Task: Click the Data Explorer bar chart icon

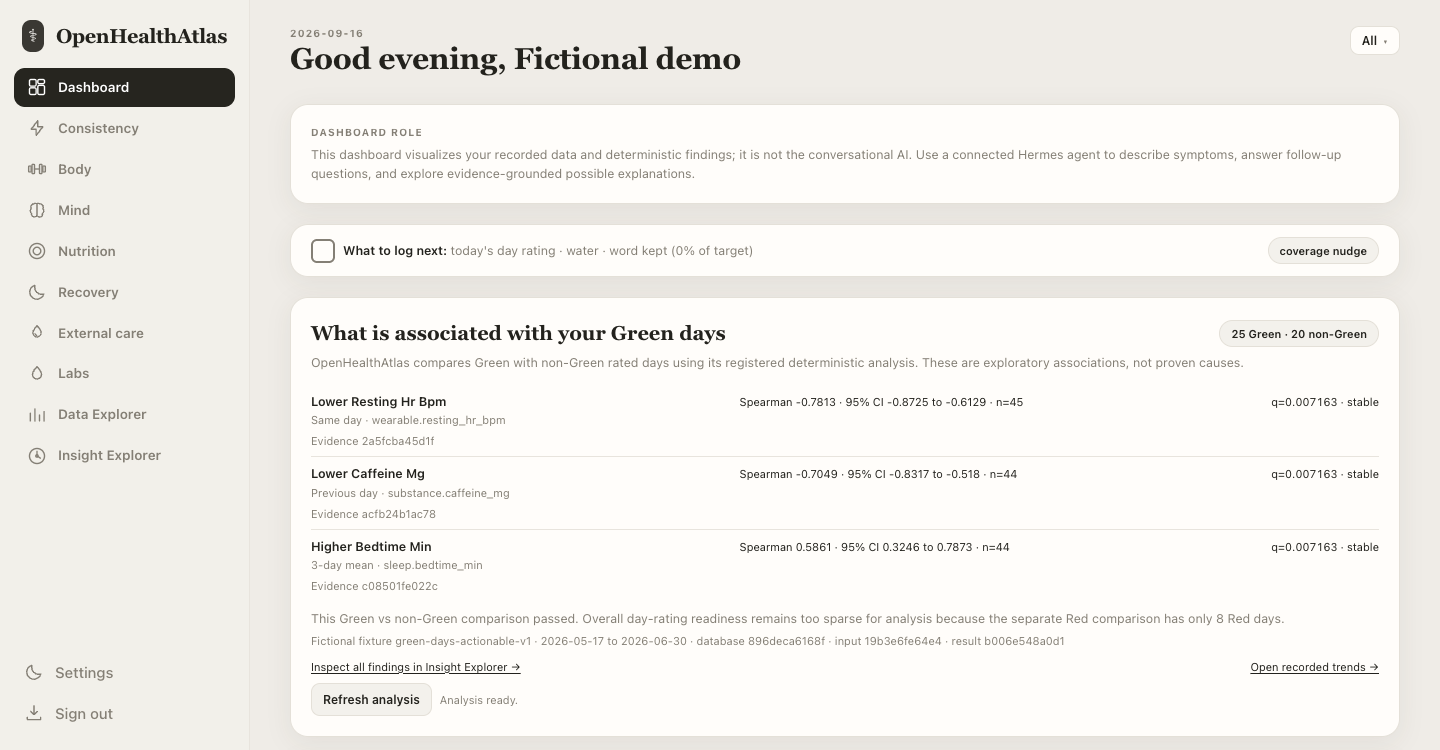Action: tap(37, 414)
